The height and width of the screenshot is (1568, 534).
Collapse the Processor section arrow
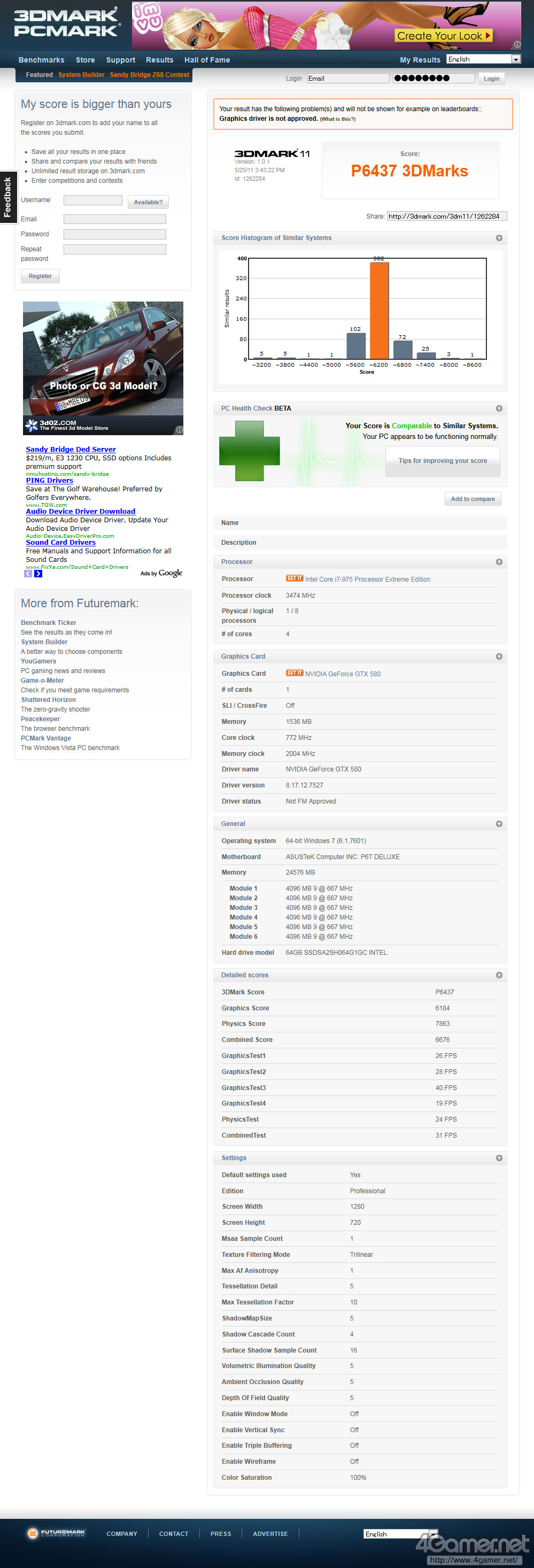click(499, 562)
